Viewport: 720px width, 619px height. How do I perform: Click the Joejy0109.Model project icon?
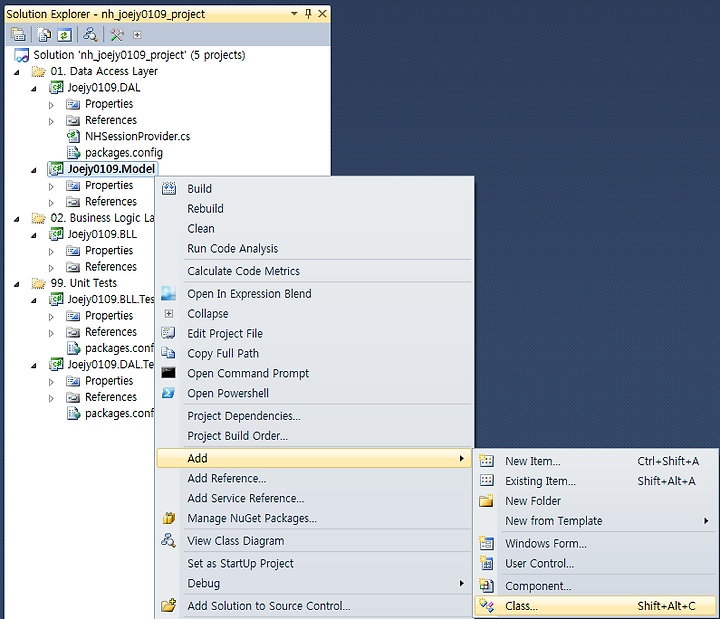click(x=56, y=169)
